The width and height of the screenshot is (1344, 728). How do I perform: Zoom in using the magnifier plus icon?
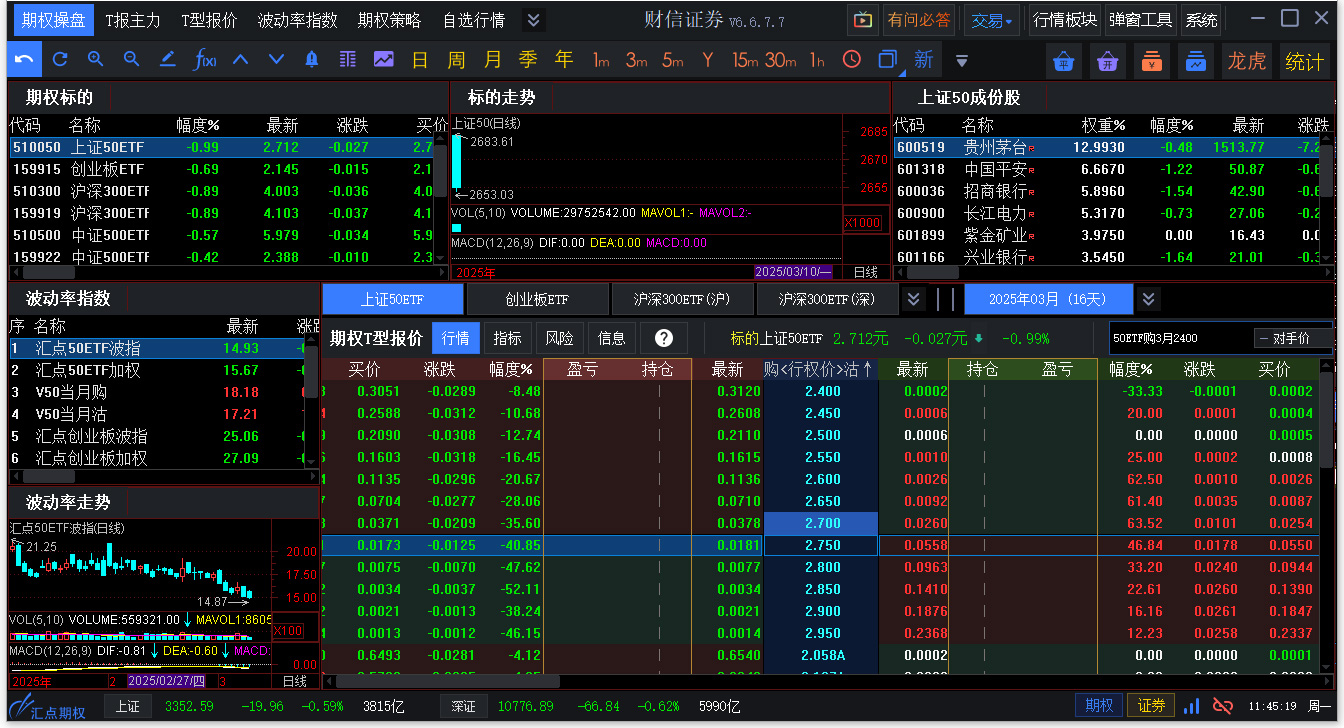95,60
